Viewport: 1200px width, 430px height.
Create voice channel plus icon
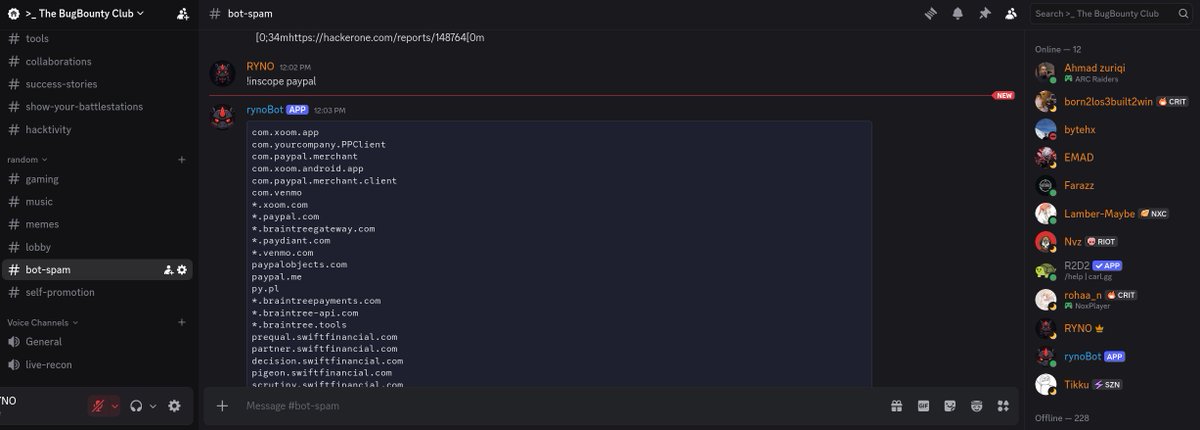(x=181, y=322)
